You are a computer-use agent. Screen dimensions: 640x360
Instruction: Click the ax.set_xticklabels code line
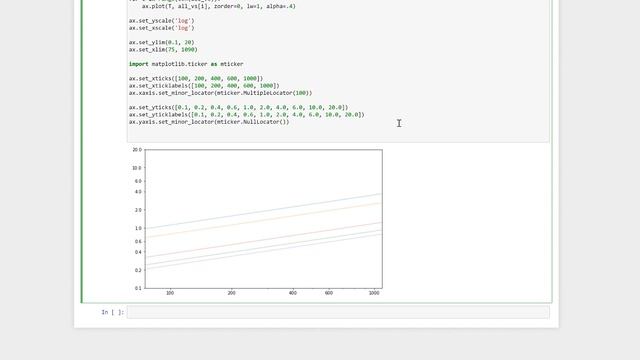pos(204,86)
